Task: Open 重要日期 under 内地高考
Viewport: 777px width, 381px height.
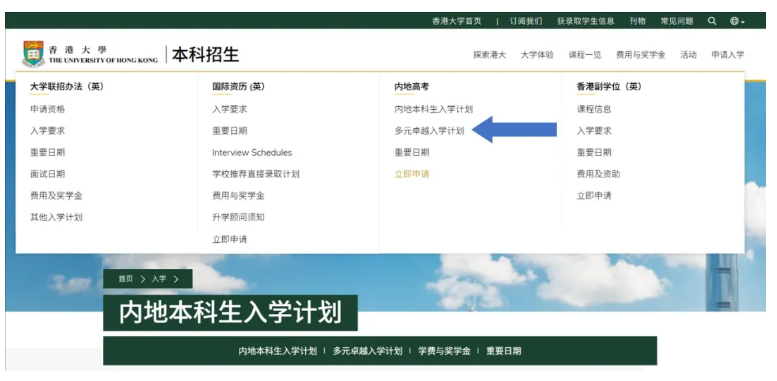Action: [412, 153]
